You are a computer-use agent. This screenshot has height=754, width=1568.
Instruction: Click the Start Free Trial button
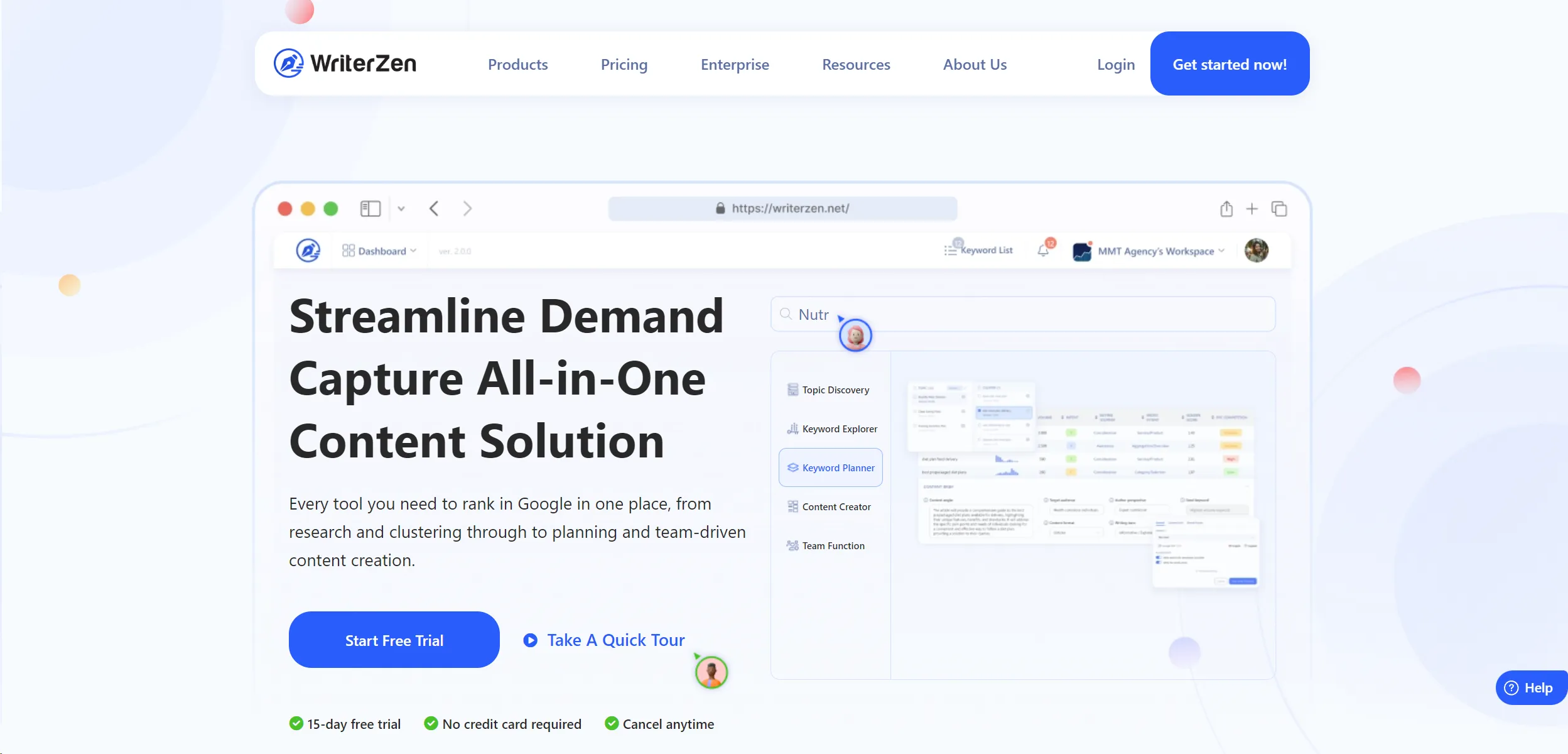point(394,640)
